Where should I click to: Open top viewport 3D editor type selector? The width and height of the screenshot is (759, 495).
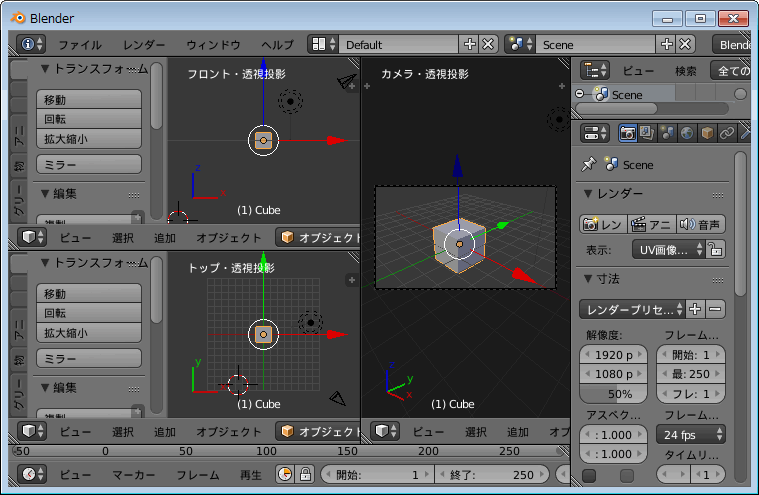(x=32, y=237)
